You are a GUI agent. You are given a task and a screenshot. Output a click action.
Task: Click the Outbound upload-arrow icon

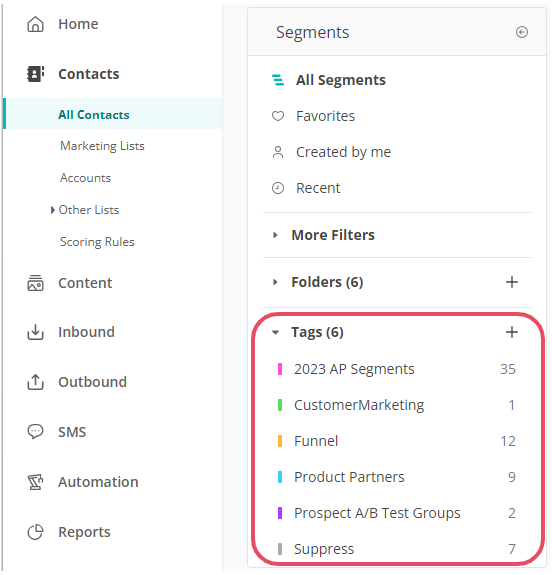pyautogui.click(x=35, y=382)
